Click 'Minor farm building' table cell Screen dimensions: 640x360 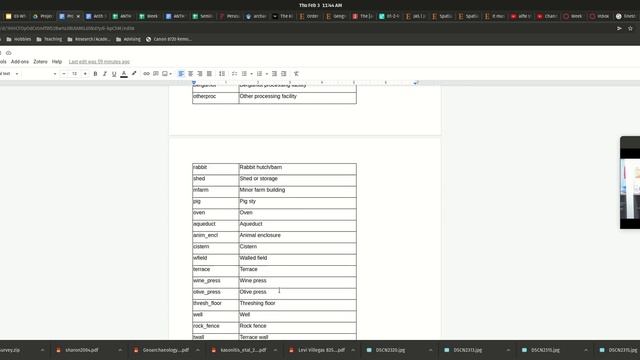(298, 191)
